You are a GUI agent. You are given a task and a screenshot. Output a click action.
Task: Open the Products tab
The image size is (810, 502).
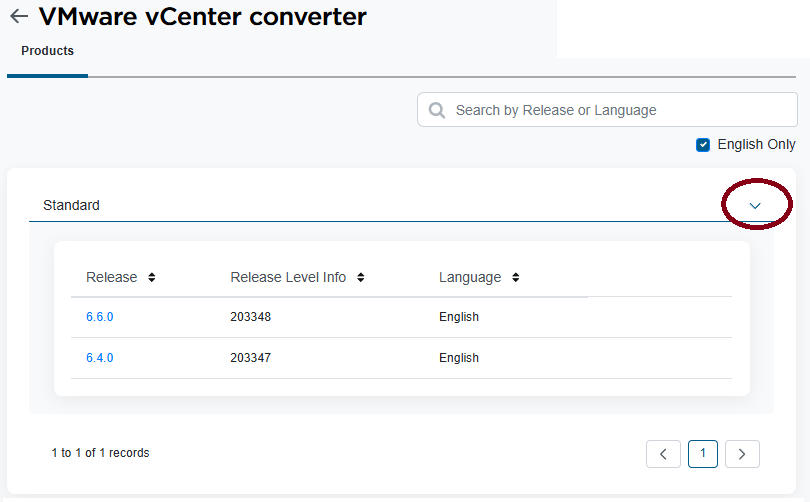(x=48, y=51)
